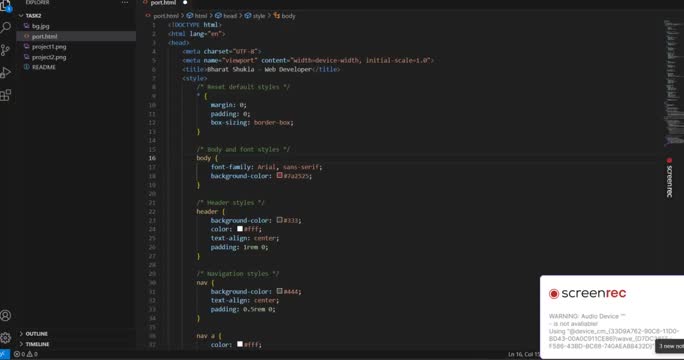Click the errors and warnings status indicator
The width and height of the screenshot is (684, 360).
pyautogui.click(x=26, y=354)
